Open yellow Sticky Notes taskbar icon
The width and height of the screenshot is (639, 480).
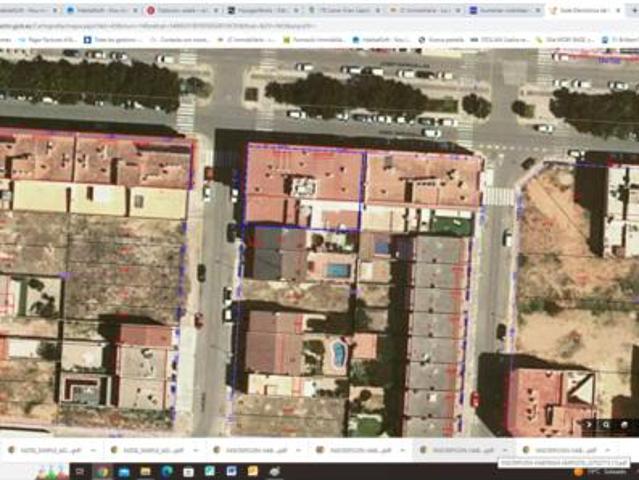coord(253,471)
